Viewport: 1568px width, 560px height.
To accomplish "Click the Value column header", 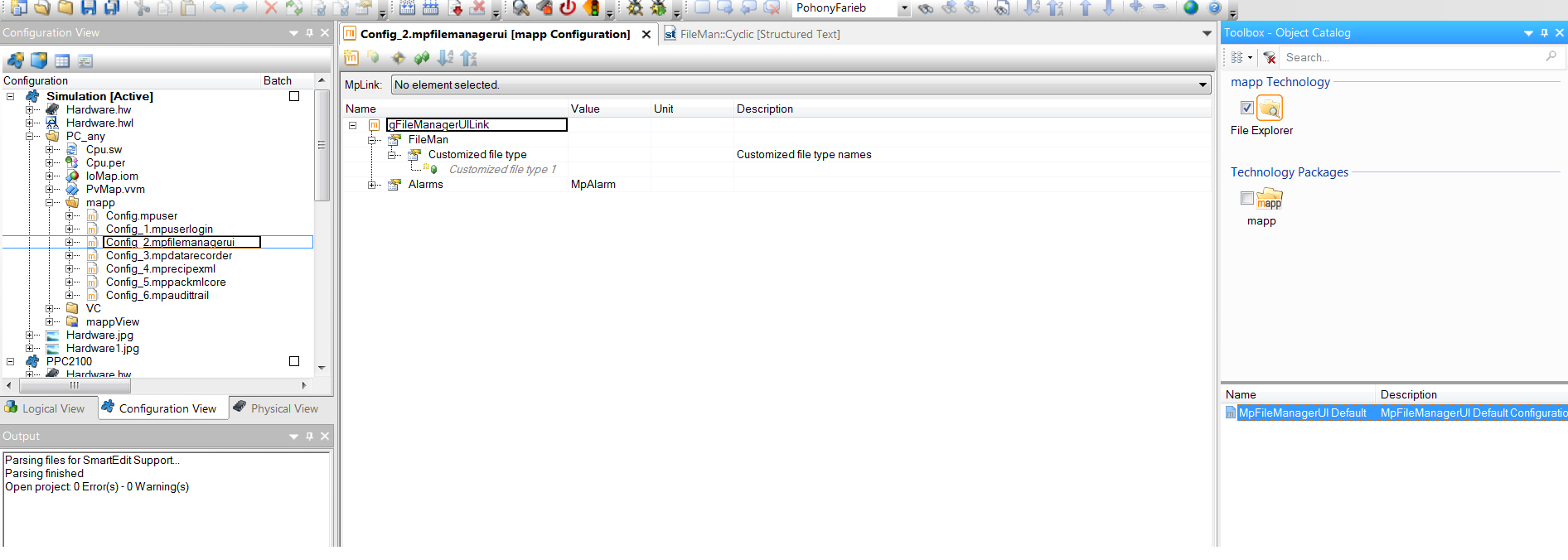I will point(609,109).
